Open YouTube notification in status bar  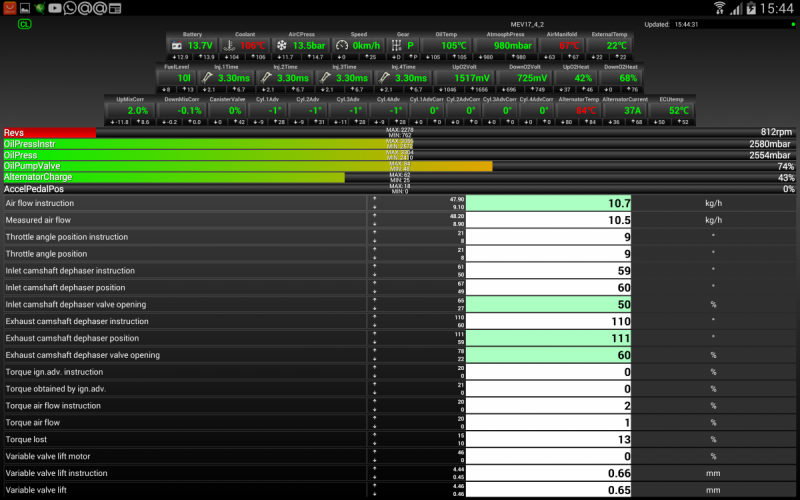[54, 8]
